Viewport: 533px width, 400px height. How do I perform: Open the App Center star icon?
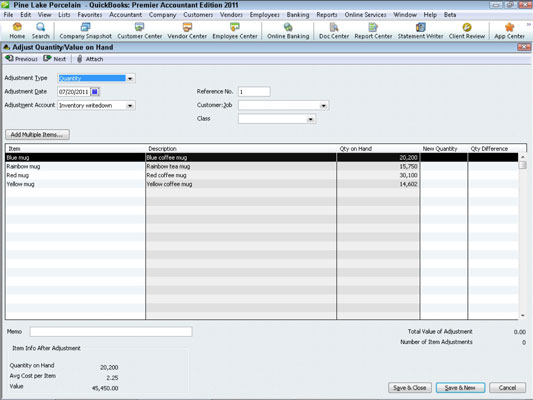click(x=509, y=27)
